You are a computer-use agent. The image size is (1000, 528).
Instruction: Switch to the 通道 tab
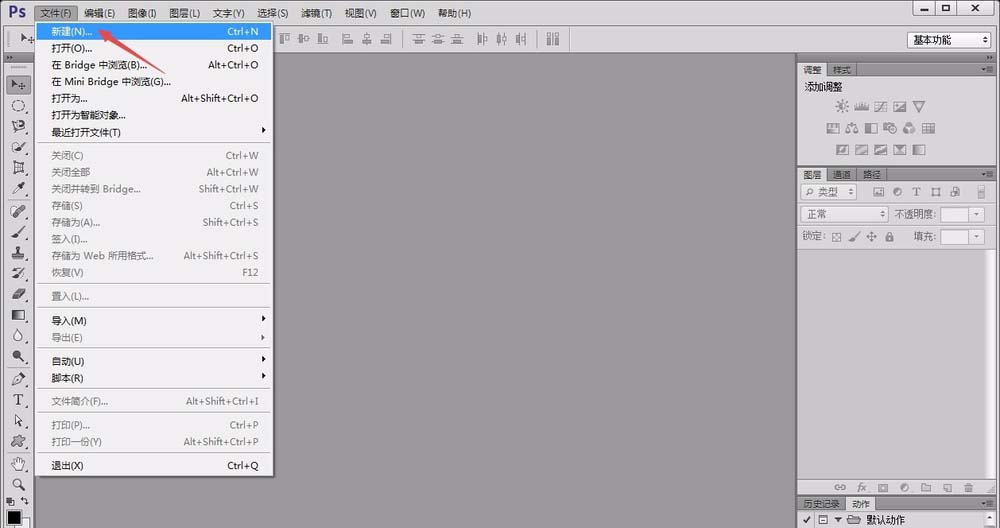(x=842, y=175)
